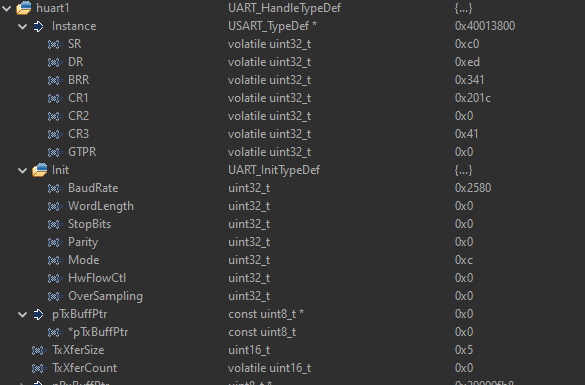
Task: Click the variable icon beside SR
Action: (x=55, y=44)
